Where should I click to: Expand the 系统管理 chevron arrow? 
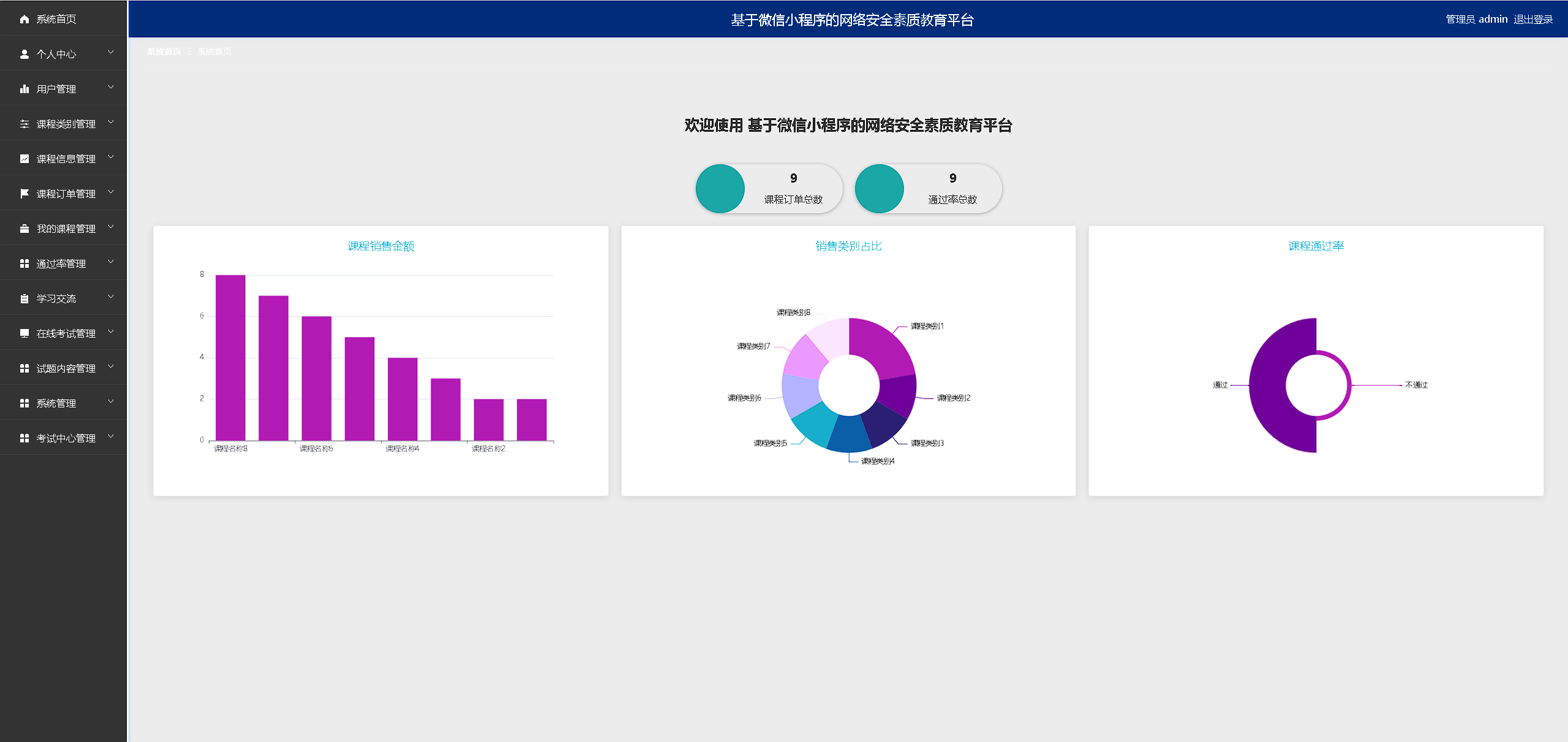point(111,402)
